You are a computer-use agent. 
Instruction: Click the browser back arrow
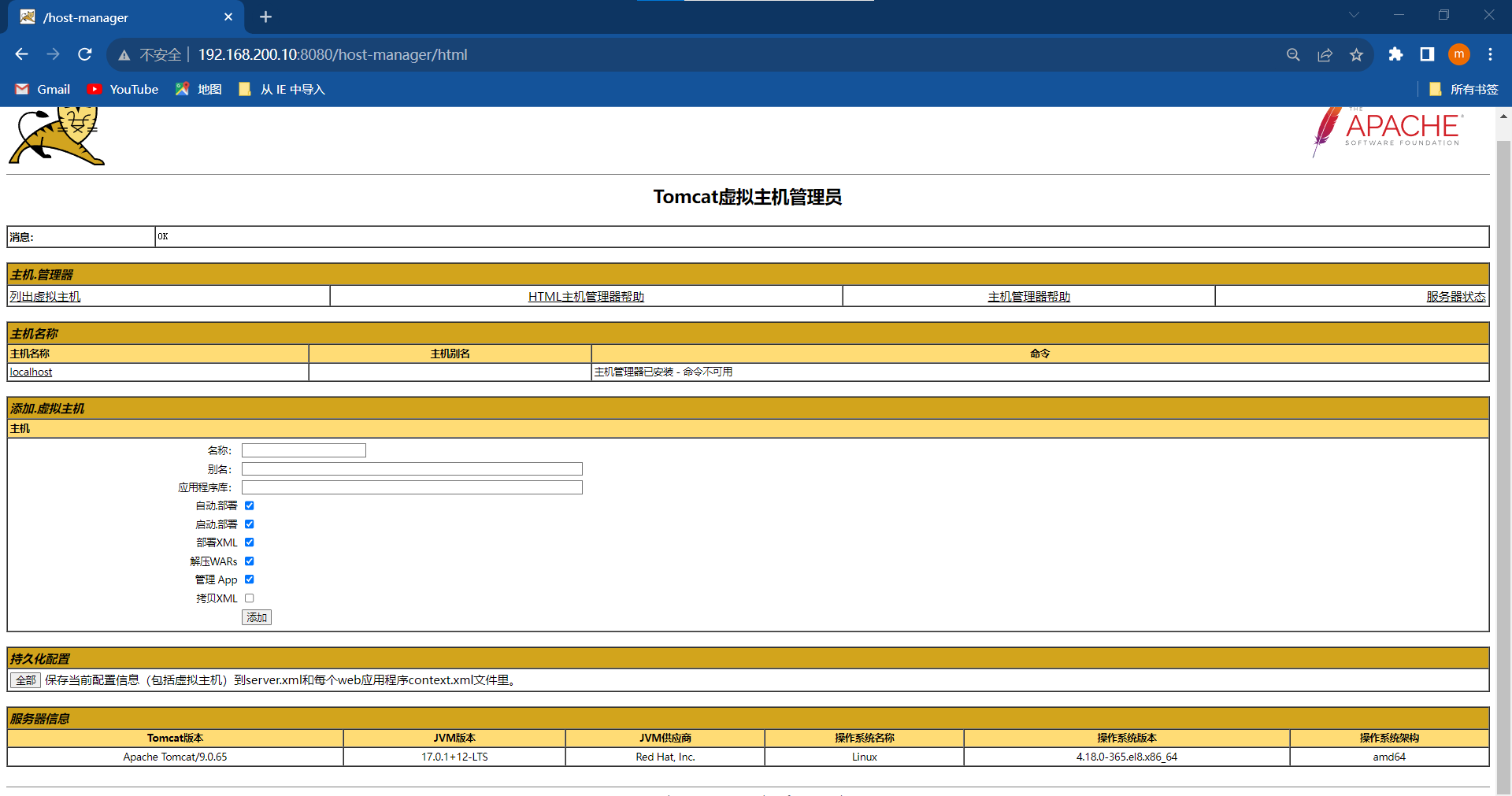click(x=21, y=54)
